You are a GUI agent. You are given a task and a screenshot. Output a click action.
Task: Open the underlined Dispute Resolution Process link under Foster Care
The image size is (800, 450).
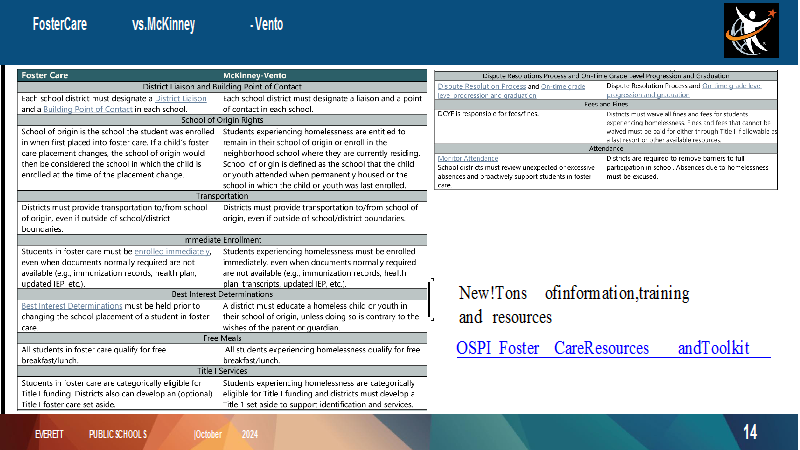point(482,87)
